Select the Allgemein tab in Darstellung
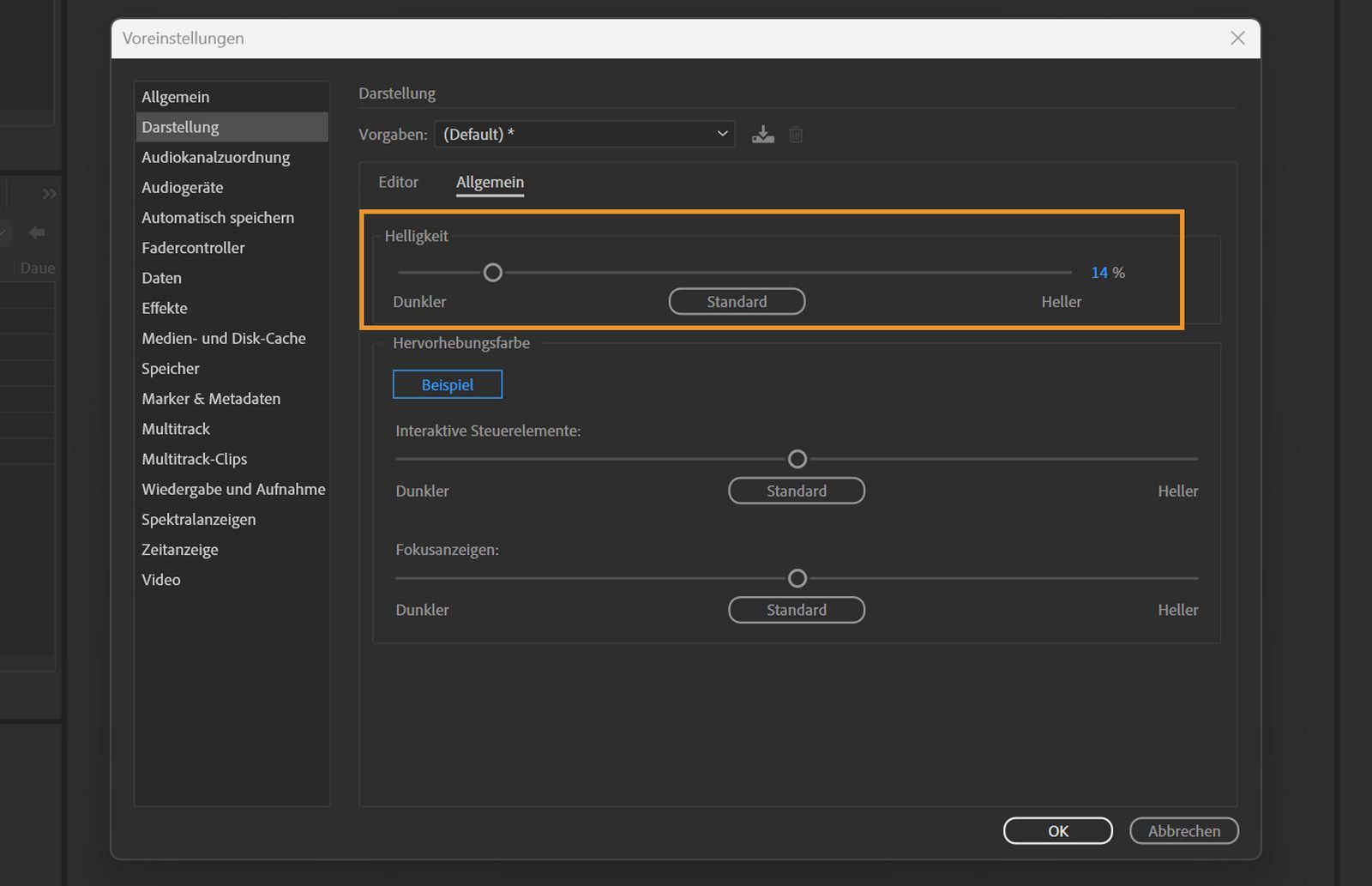 490,182
